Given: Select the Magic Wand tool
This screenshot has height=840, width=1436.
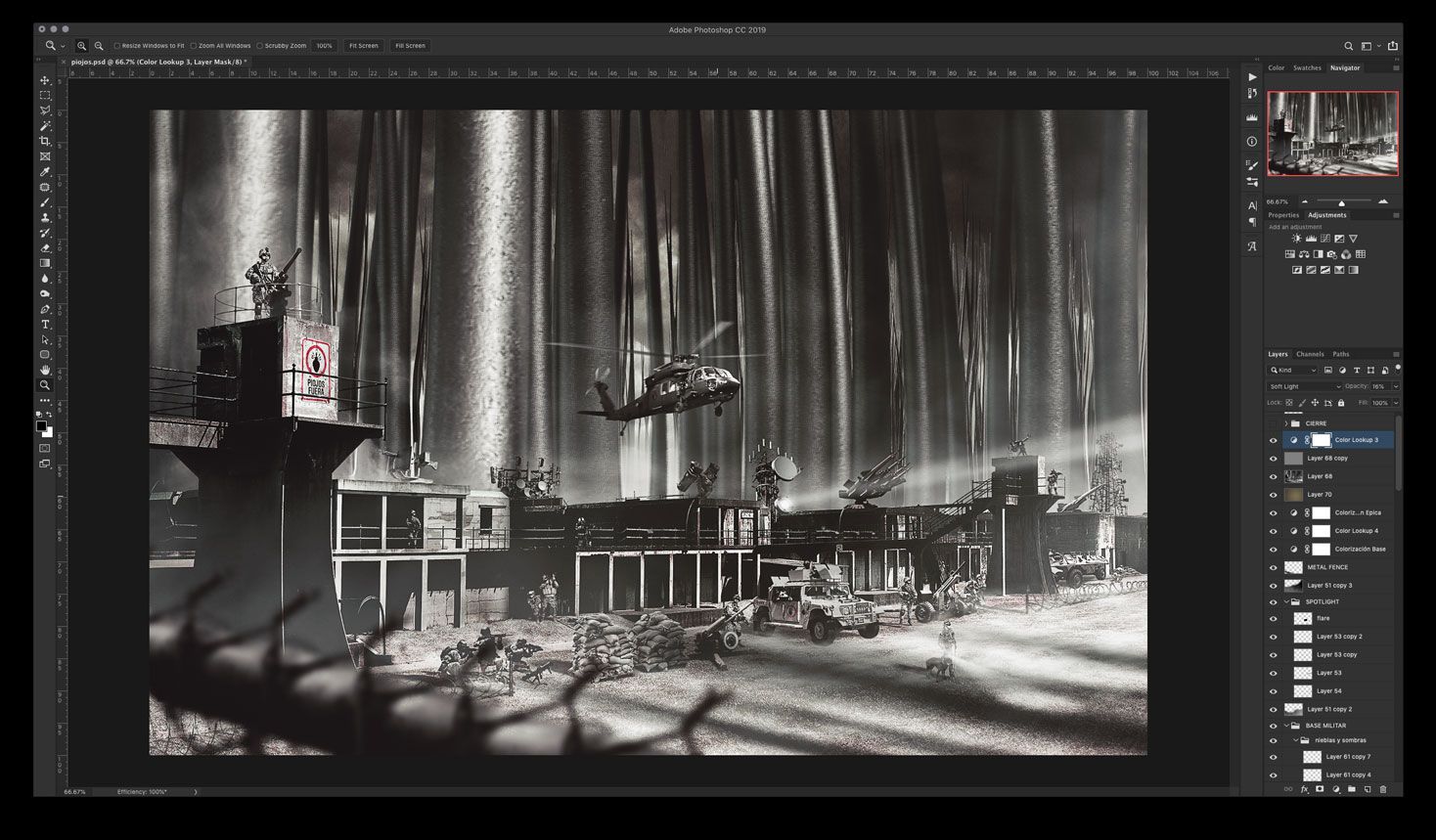Looking at the screenshot, I should (x=45, y=126).
